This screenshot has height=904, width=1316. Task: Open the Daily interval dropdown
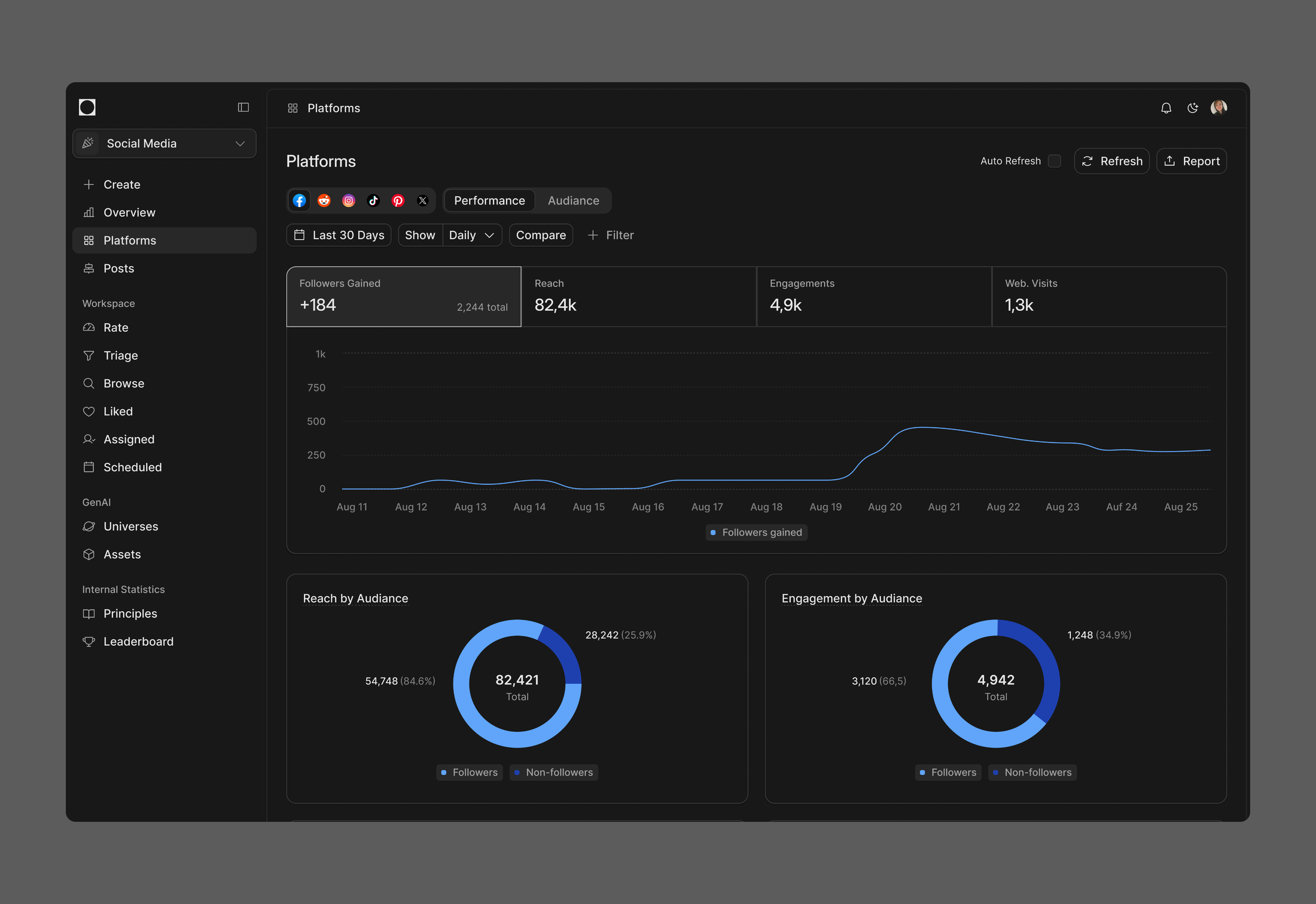[472, 236]
